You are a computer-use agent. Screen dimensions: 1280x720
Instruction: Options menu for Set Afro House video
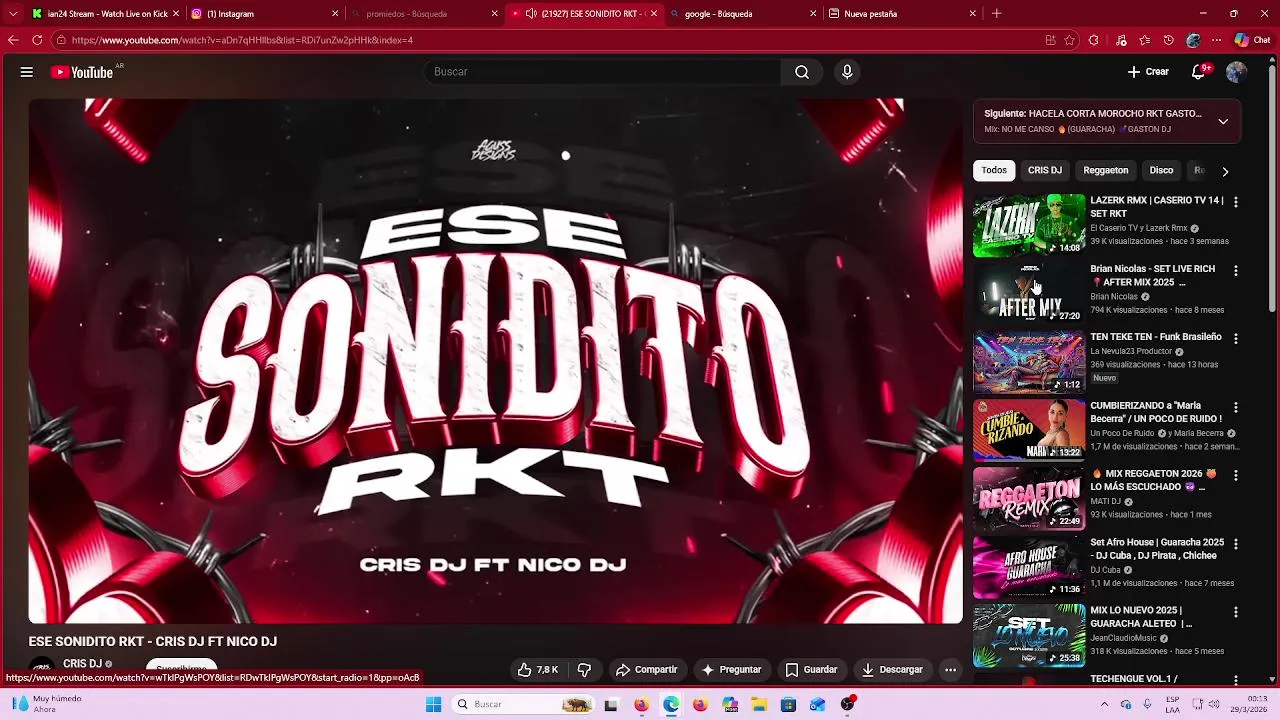(x=1235, y=545)
